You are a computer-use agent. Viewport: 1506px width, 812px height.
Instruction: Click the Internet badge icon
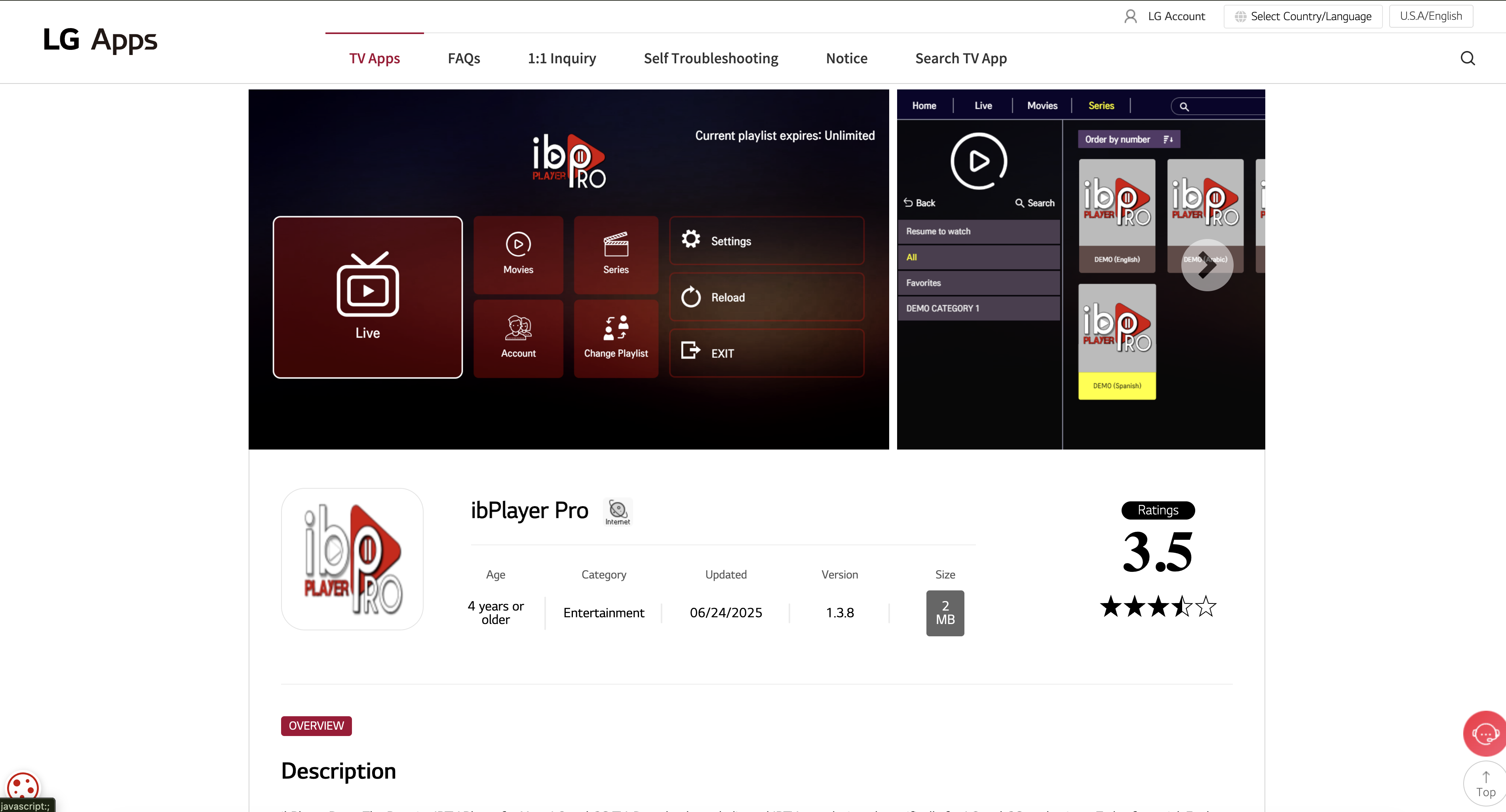point(618,512)
